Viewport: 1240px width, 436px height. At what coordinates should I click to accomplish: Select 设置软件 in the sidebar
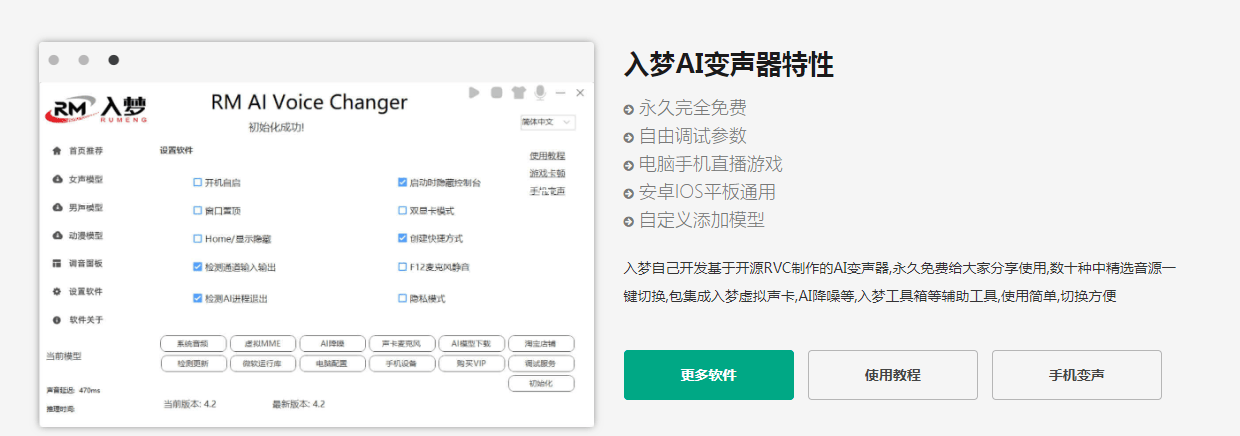tap(86, 291)
